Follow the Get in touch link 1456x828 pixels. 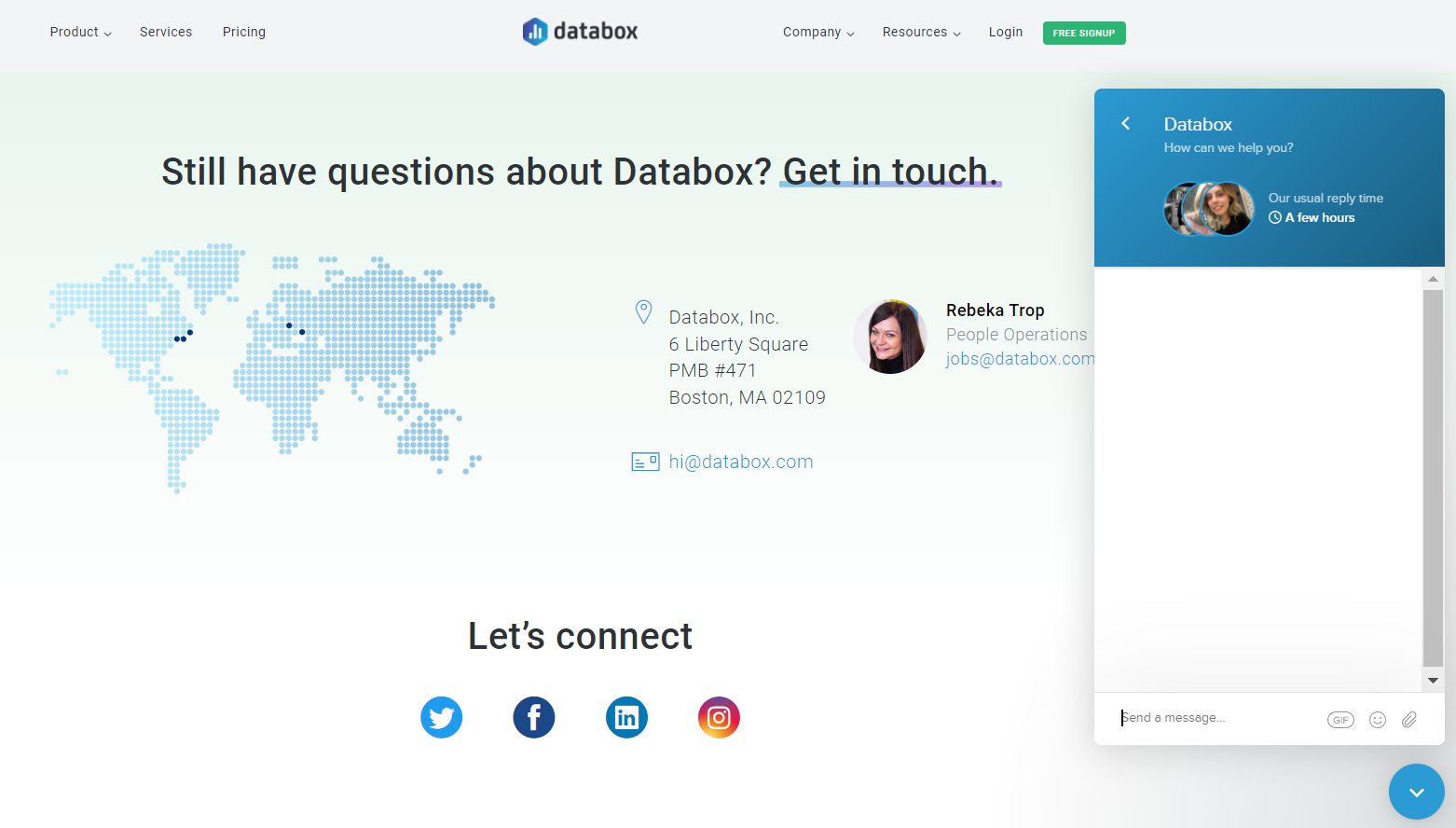point(890,172)
